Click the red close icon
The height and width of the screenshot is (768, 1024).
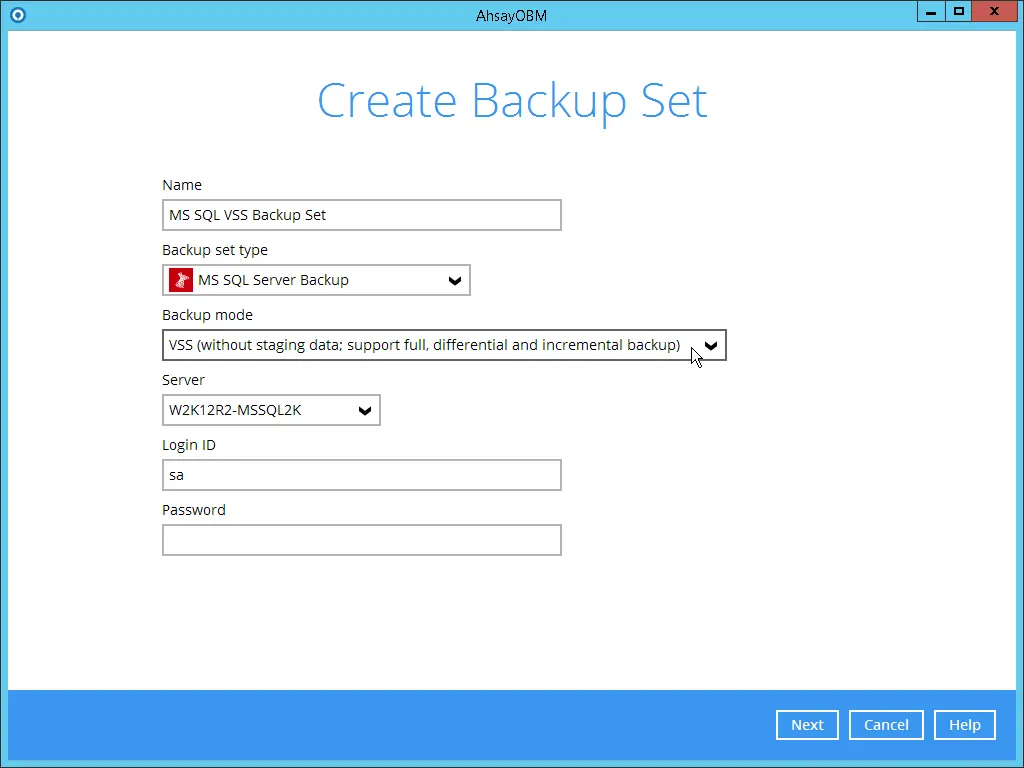pos(993,11)
